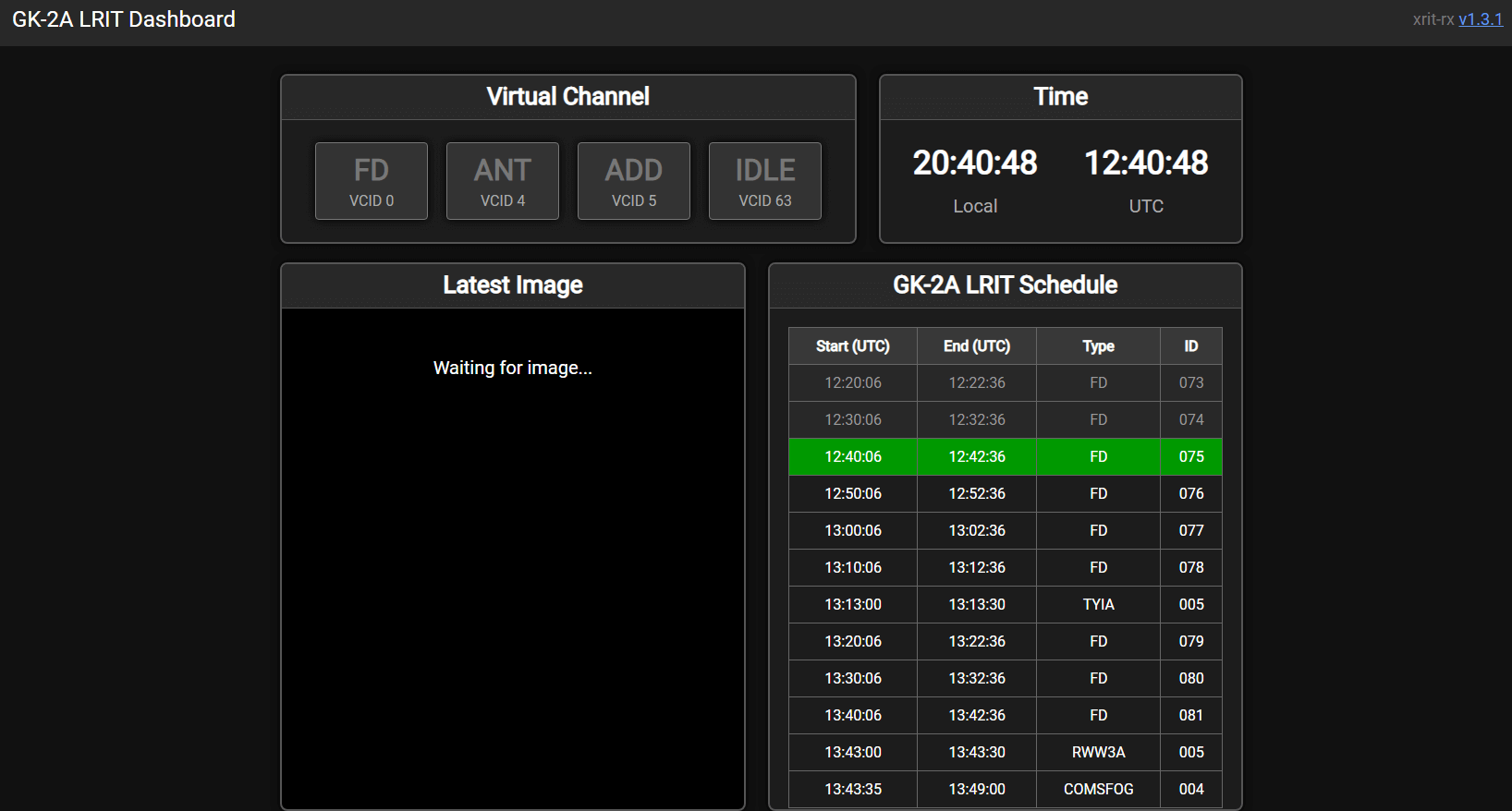The image size is (1512, 811).
Task: Click the Type column header
Action: [x=1099, y=346]
